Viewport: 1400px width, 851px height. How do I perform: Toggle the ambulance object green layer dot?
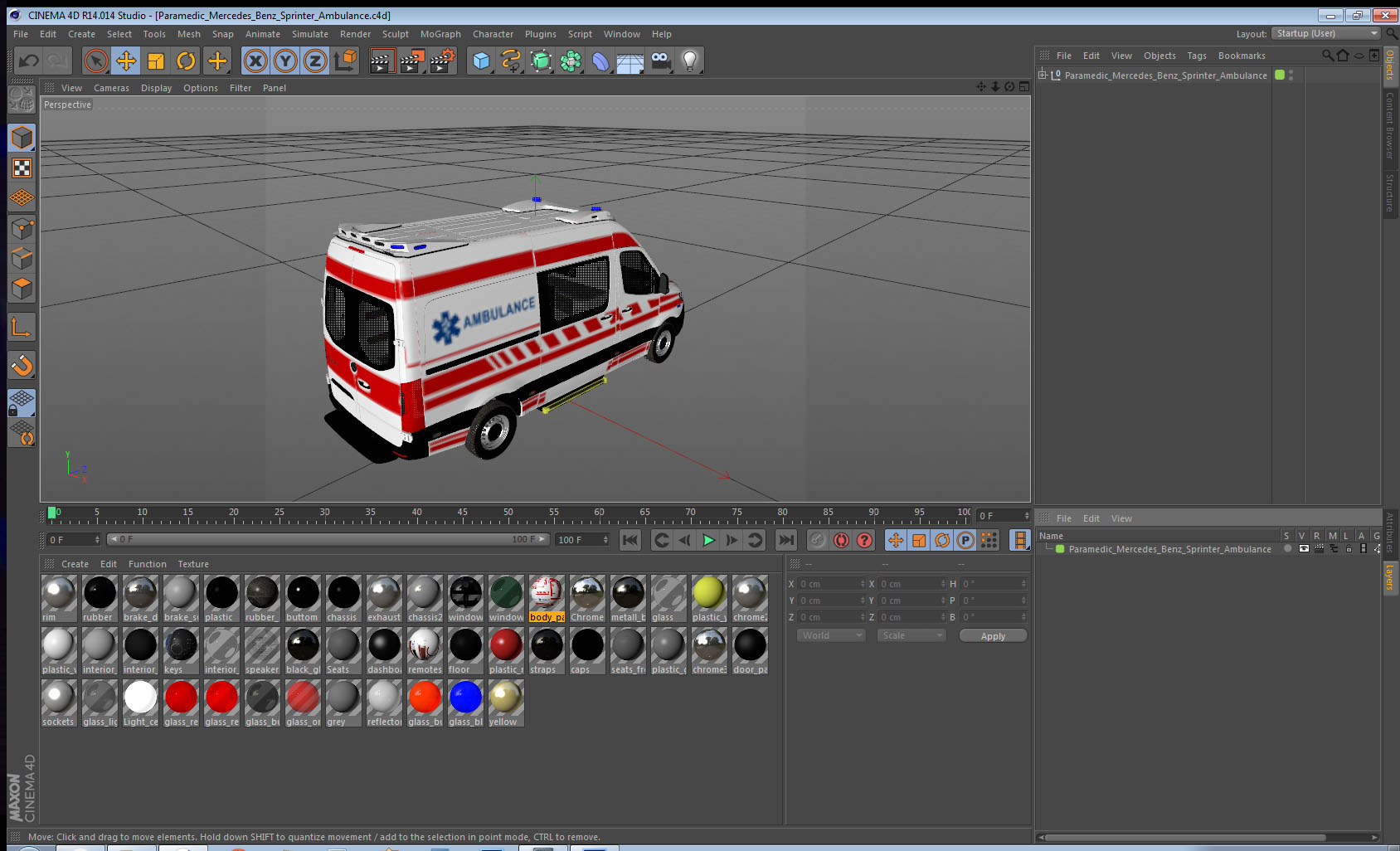click(1280, 75)
